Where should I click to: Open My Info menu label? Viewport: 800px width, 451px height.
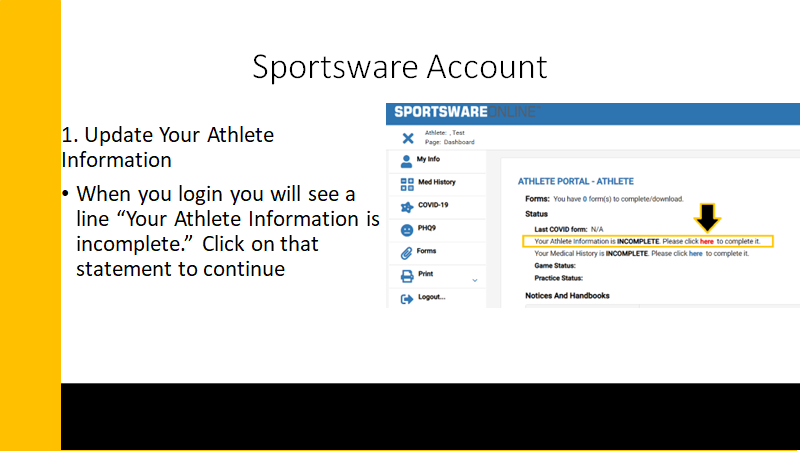tap(428, 159)
